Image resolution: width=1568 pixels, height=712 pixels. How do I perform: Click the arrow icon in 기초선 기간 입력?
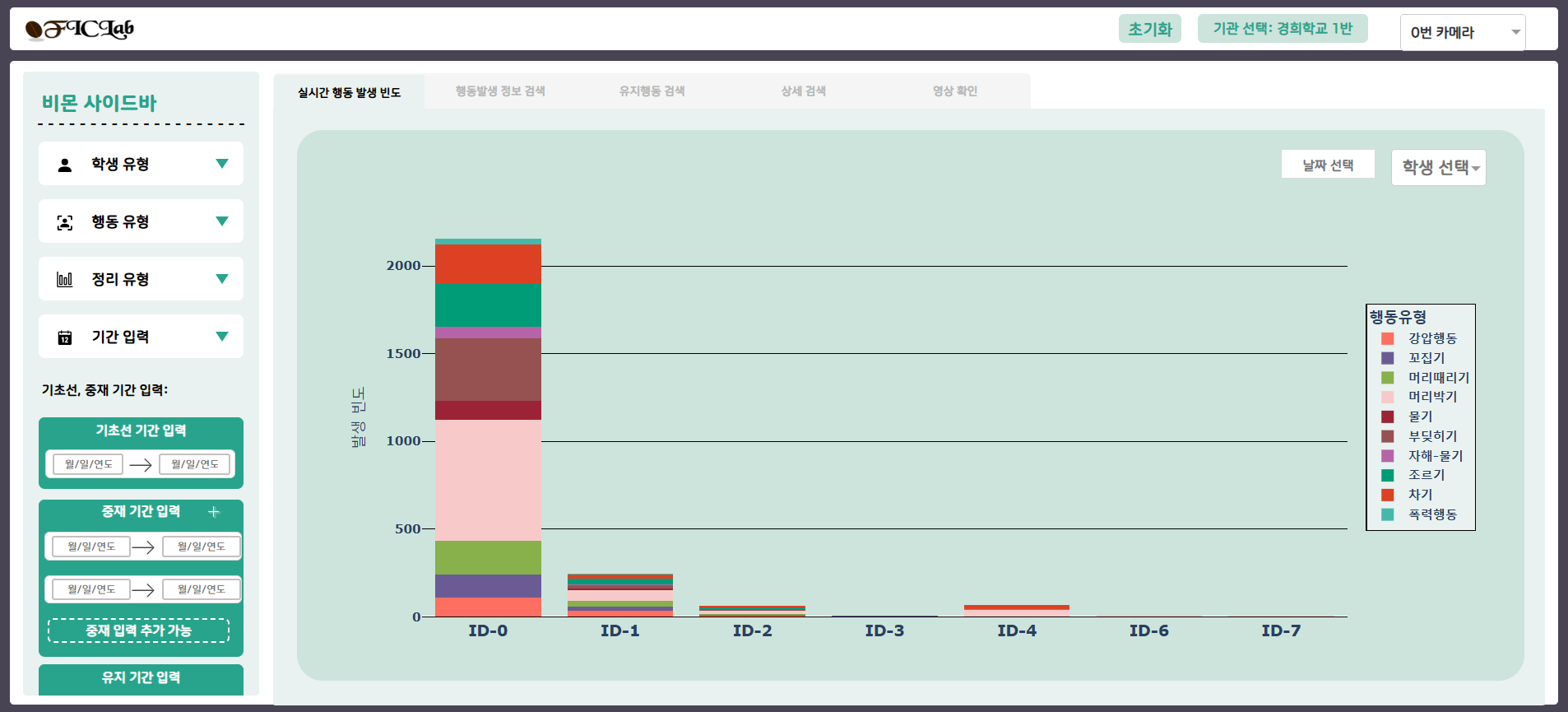(x=141, y=465)
